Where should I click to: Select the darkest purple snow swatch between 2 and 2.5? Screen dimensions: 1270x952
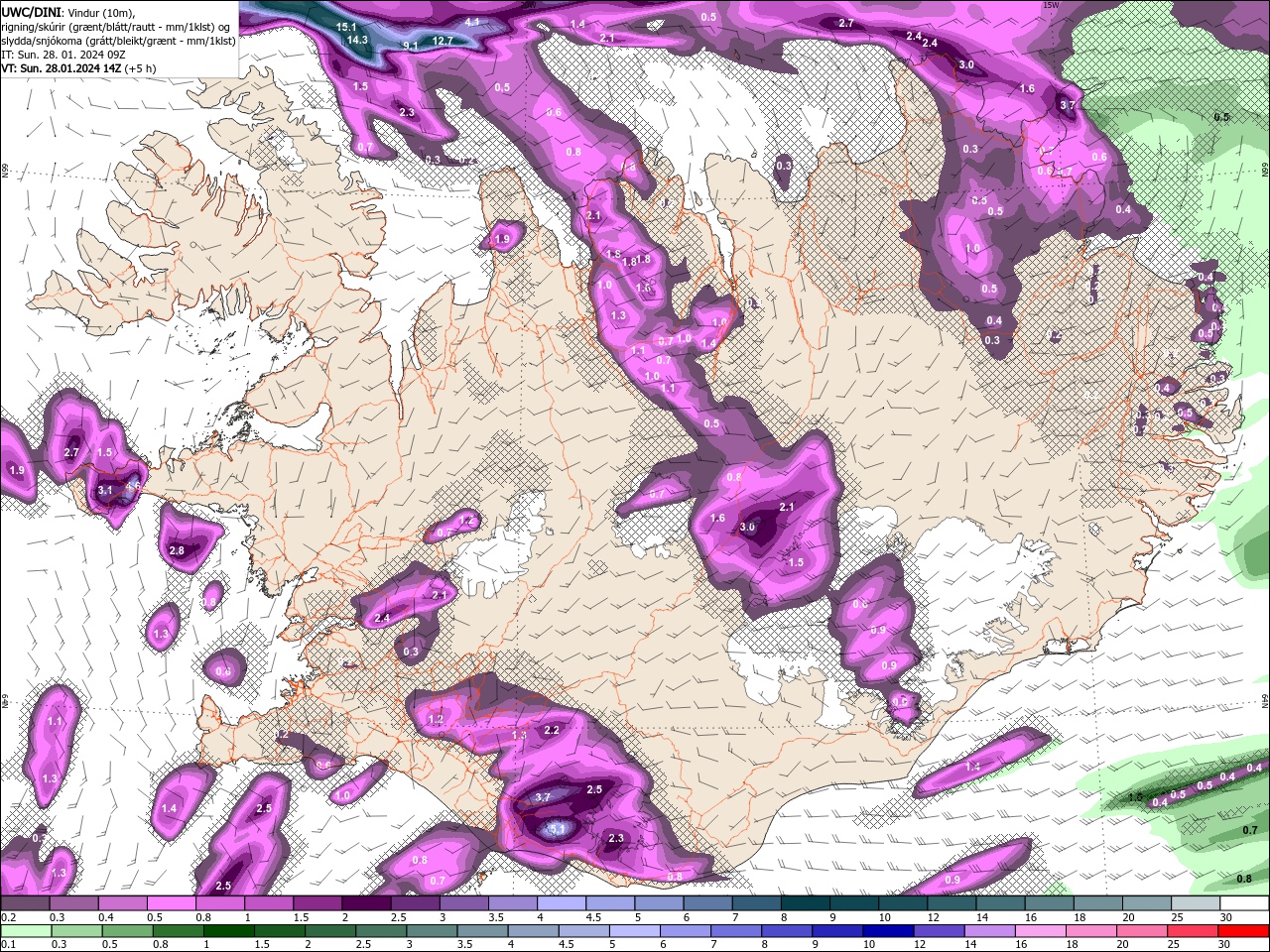tap(366, 903)
